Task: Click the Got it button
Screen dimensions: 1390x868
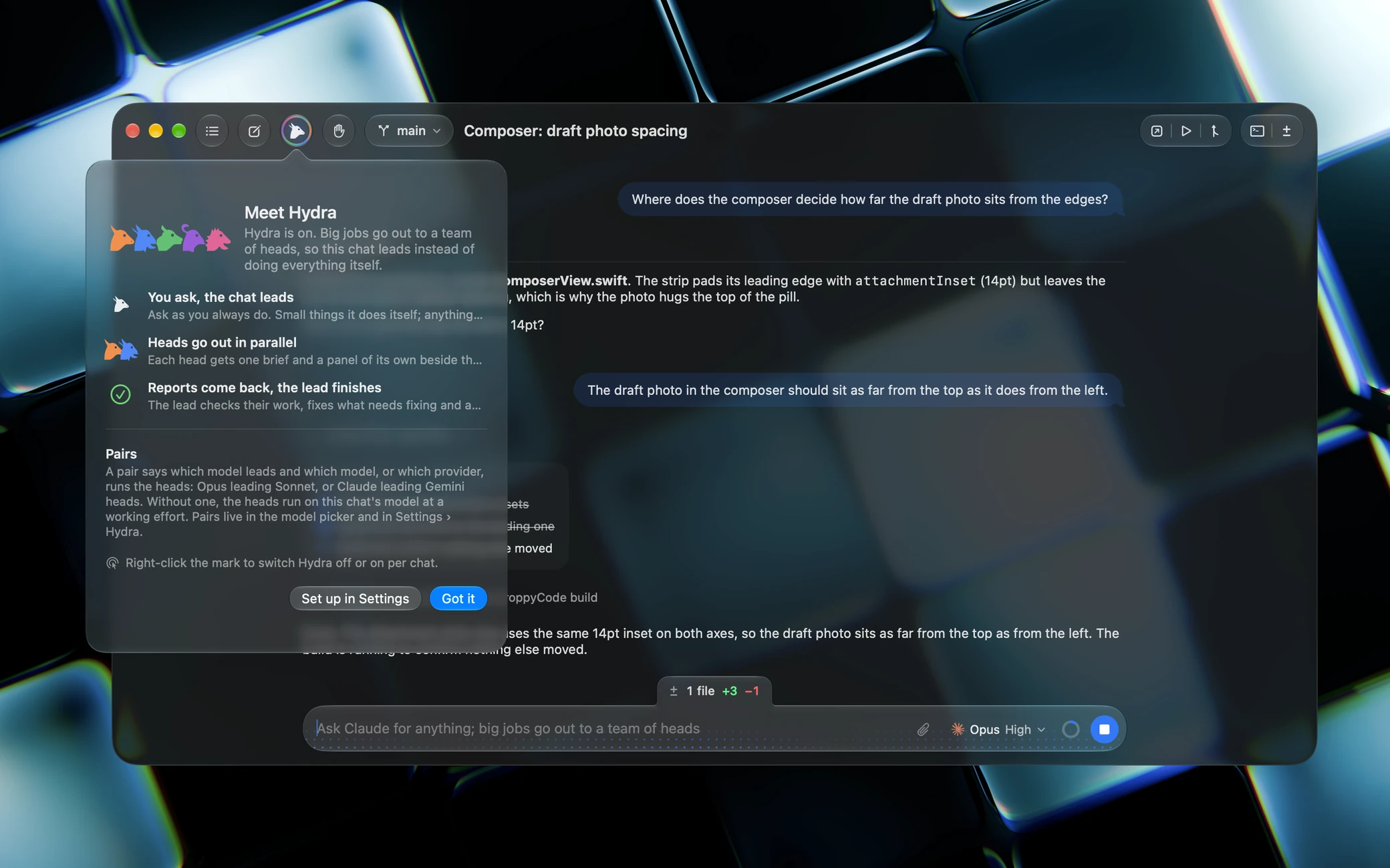Action: pos(458,598)
